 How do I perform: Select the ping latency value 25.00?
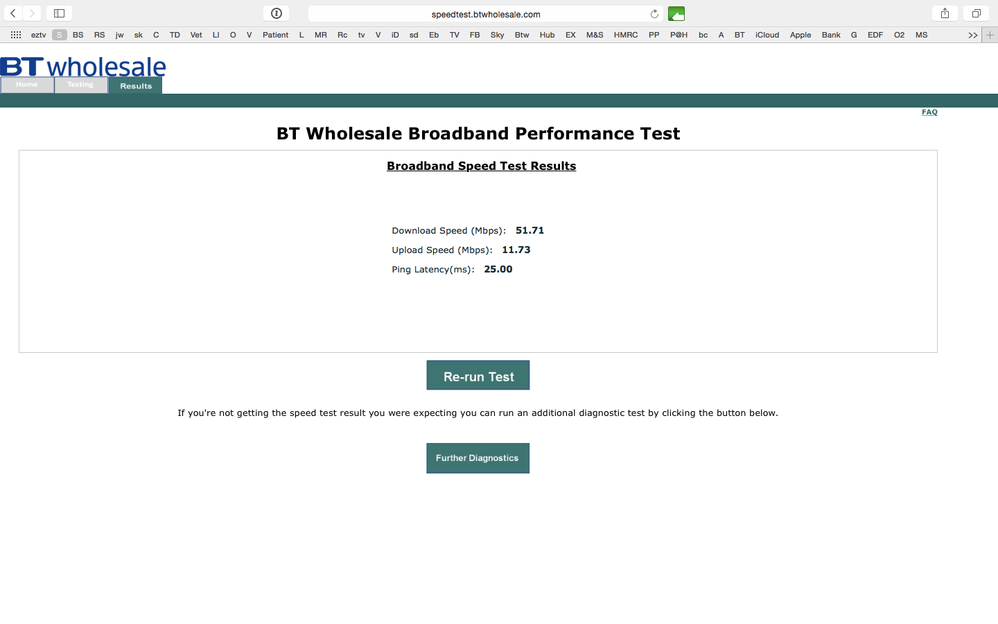tap(498, 269)
